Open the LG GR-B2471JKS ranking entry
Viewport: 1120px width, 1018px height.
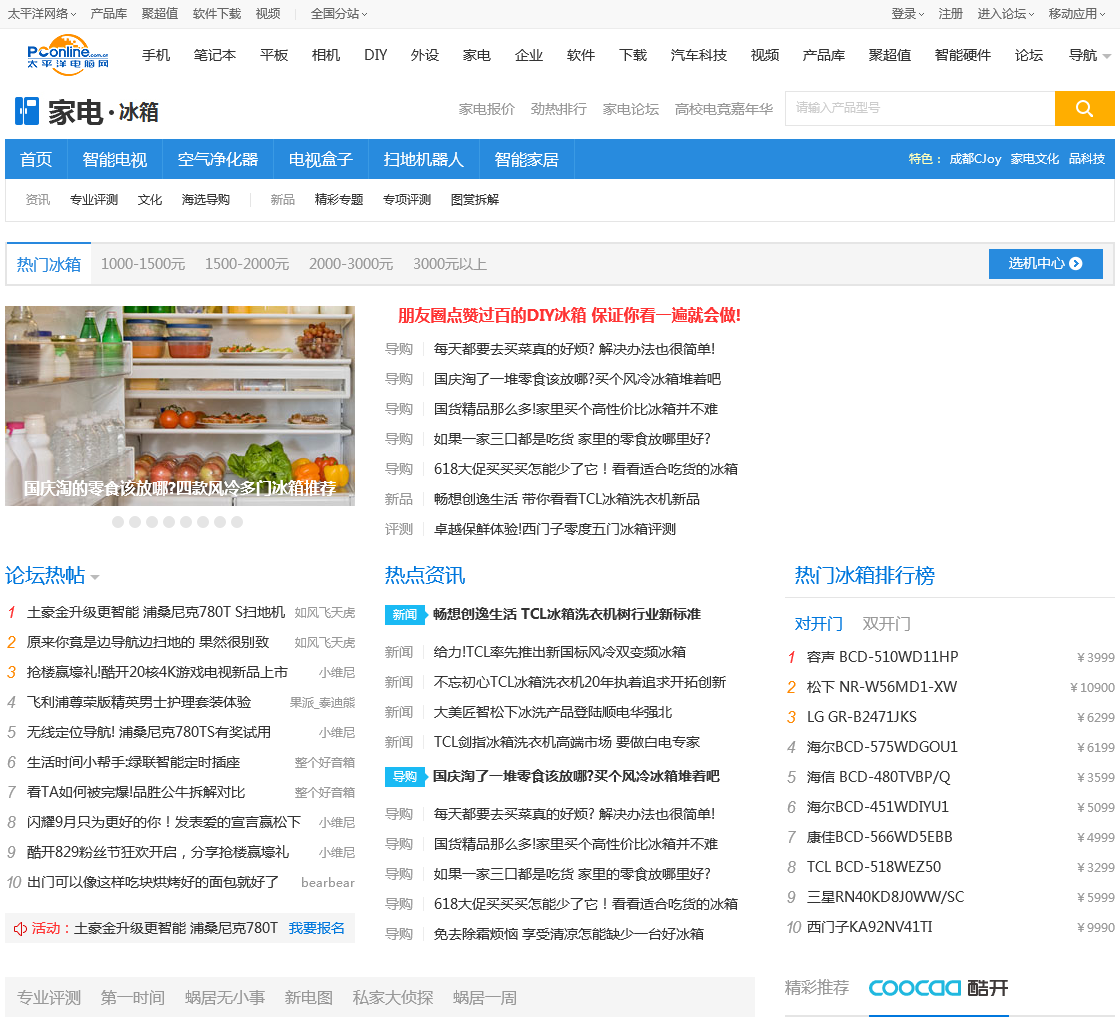861,717
